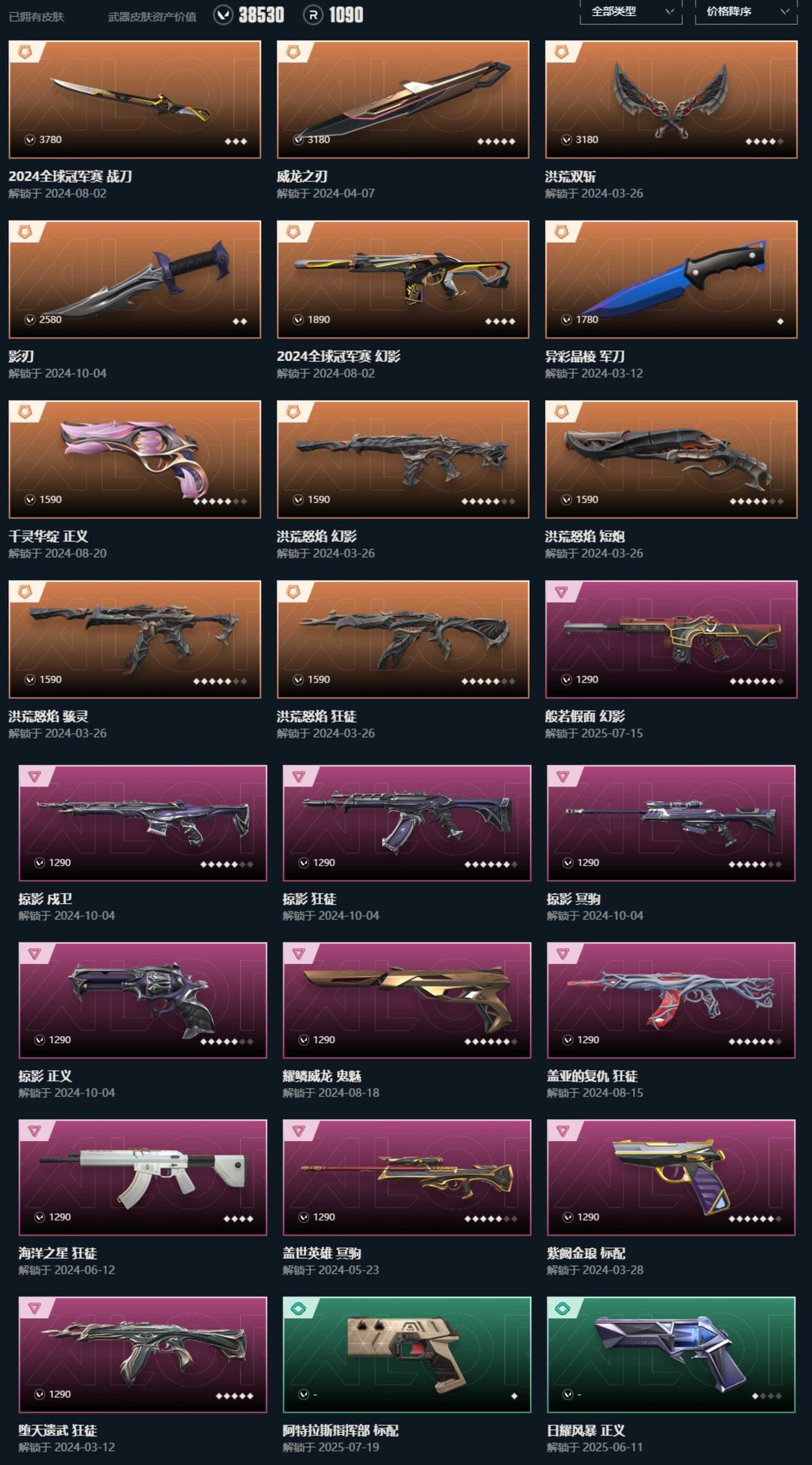This screenshot has height=1465, width=812.
Task: Select the 已拥有皮肤 tab
Action: point(36,17)
